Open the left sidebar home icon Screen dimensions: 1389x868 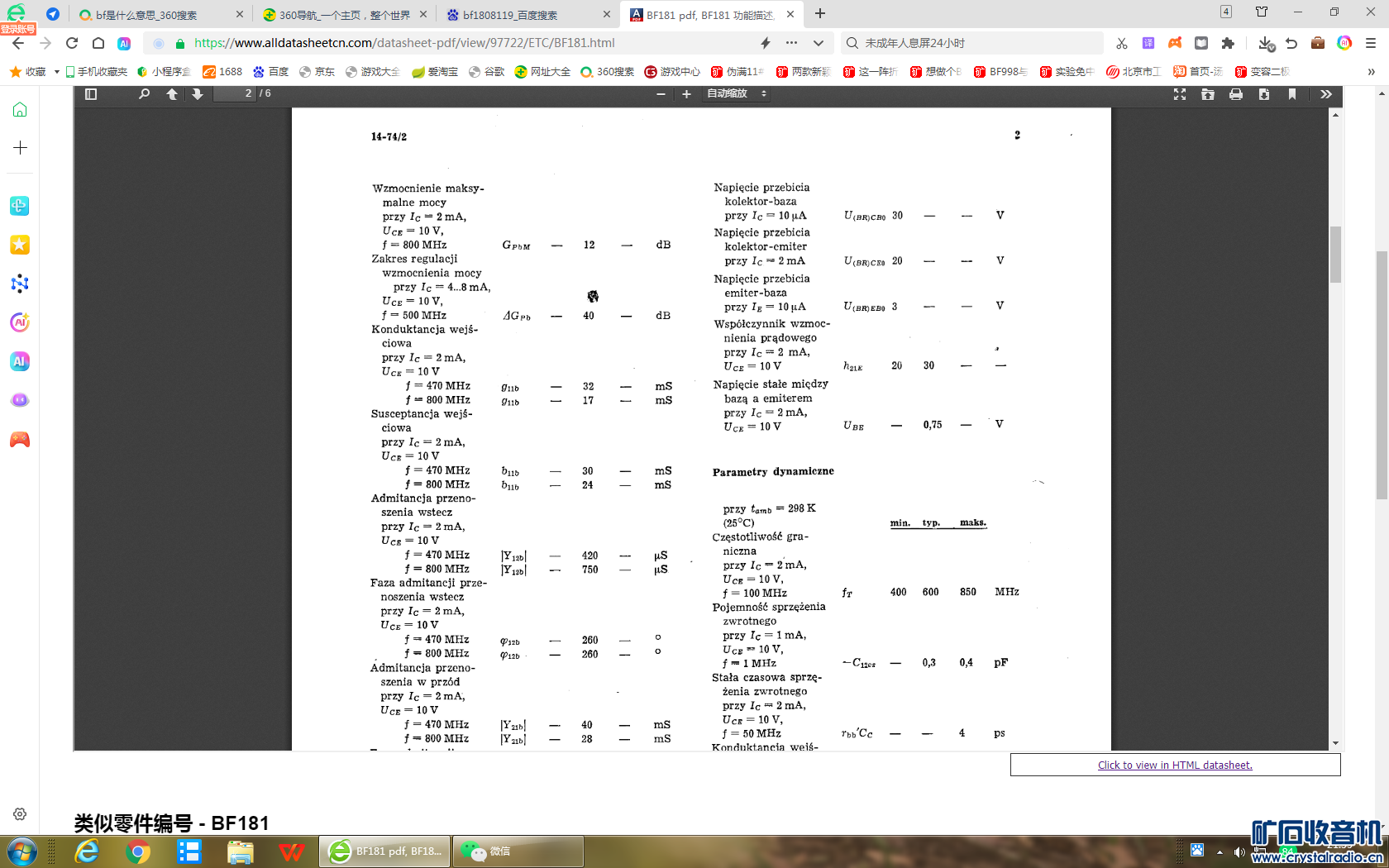click(x=20, y=110)
